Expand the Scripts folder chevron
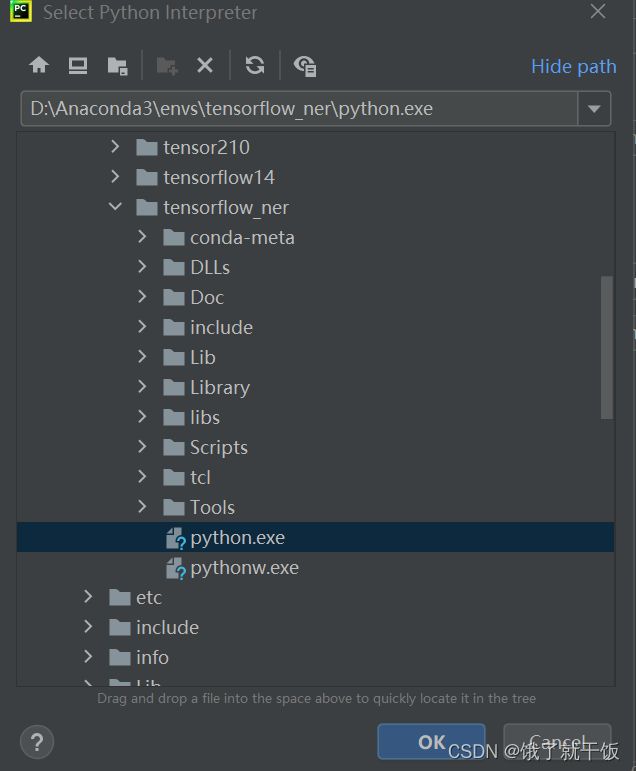The height and width of the screenshot is (771, 636). coord(142,446)
